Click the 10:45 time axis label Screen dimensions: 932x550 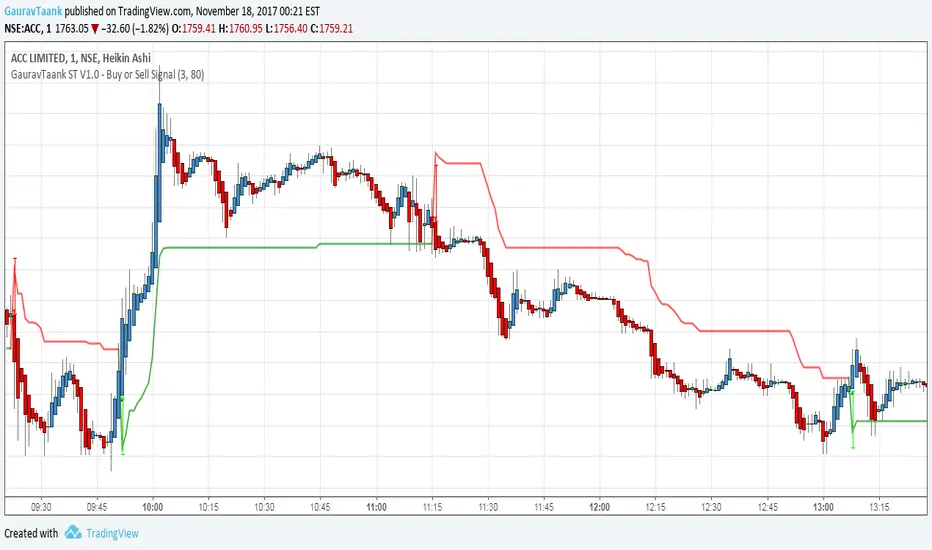pos(320,507)
